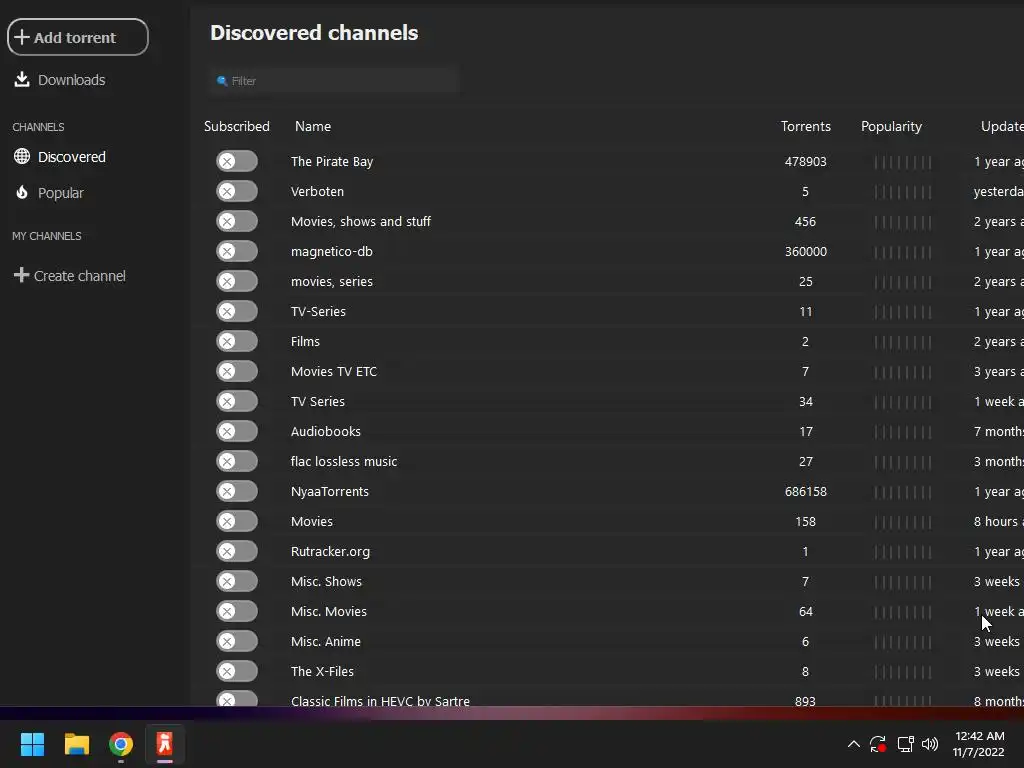Toggle subscription for Misc. Shows
The image size is (1024, 768).
(237, 582)
